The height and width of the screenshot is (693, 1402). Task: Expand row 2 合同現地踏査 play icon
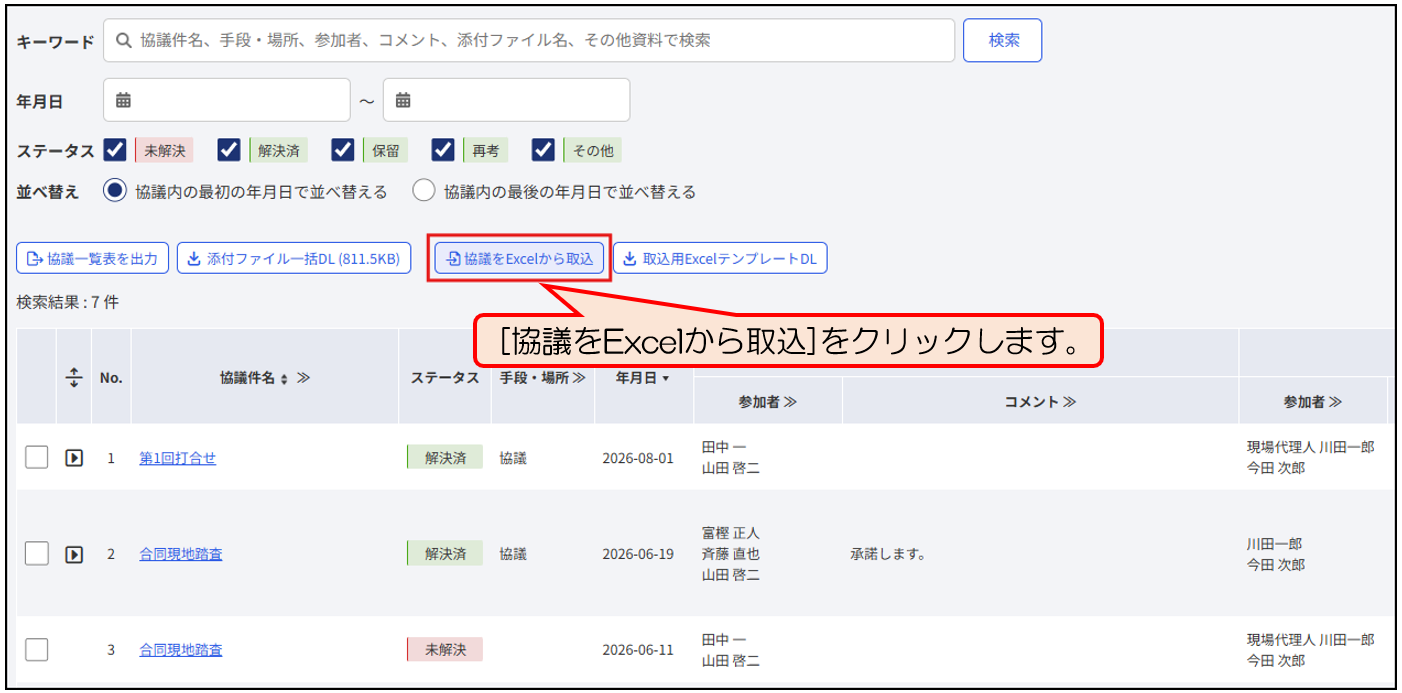click(74, 554)
